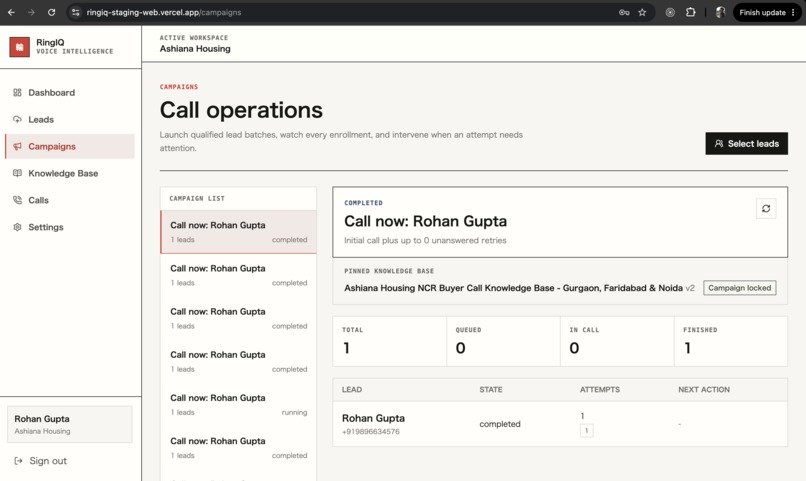The width and height of the screenshot is (806, 481).
Task: Select the highlighted first Call now: Rohan Gupta campaign
Action: point(239,232)
